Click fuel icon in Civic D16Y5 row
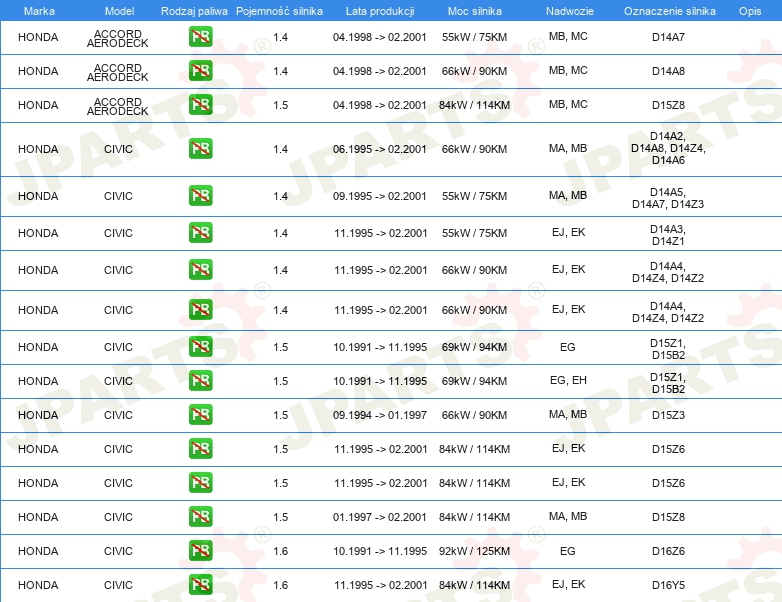Viewport: 782px width, 602px height. [x=200, y=585]
